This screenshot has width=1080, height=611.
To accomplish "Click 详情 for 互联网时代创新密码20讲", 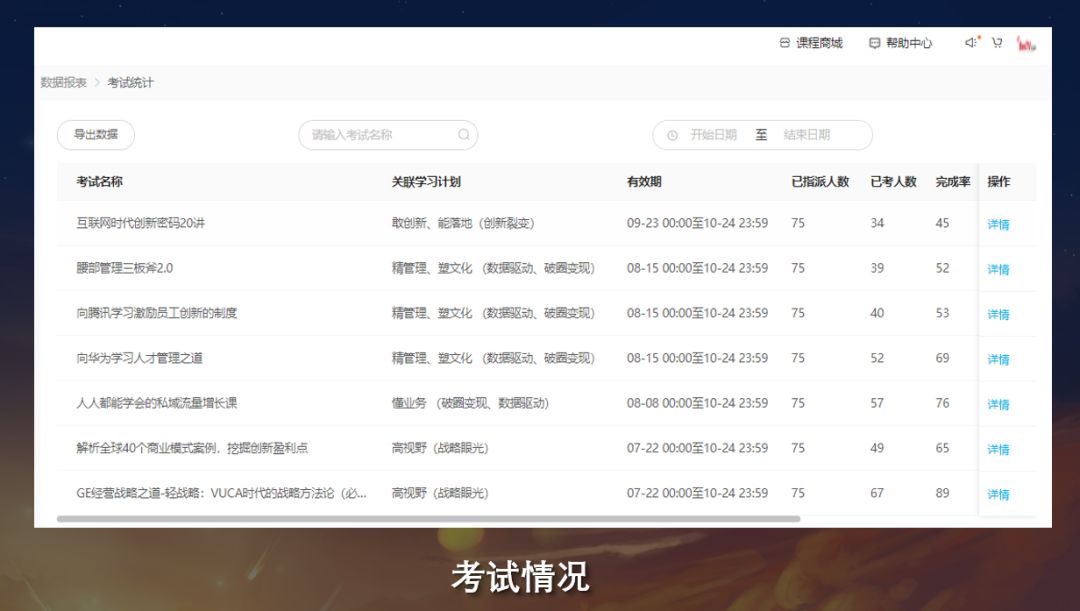I will 998,224.
